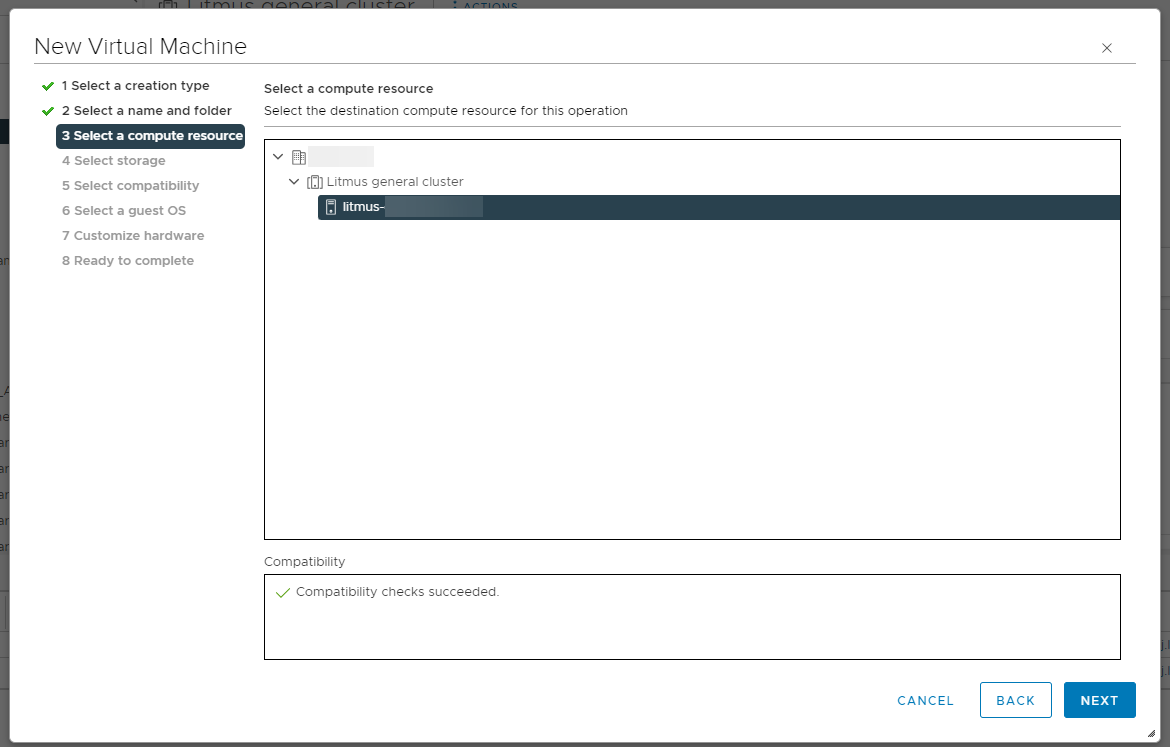Screen dimensions: 1170x747
Task: Click the green checkmark beside step 1
Action: tap(48, 85)
